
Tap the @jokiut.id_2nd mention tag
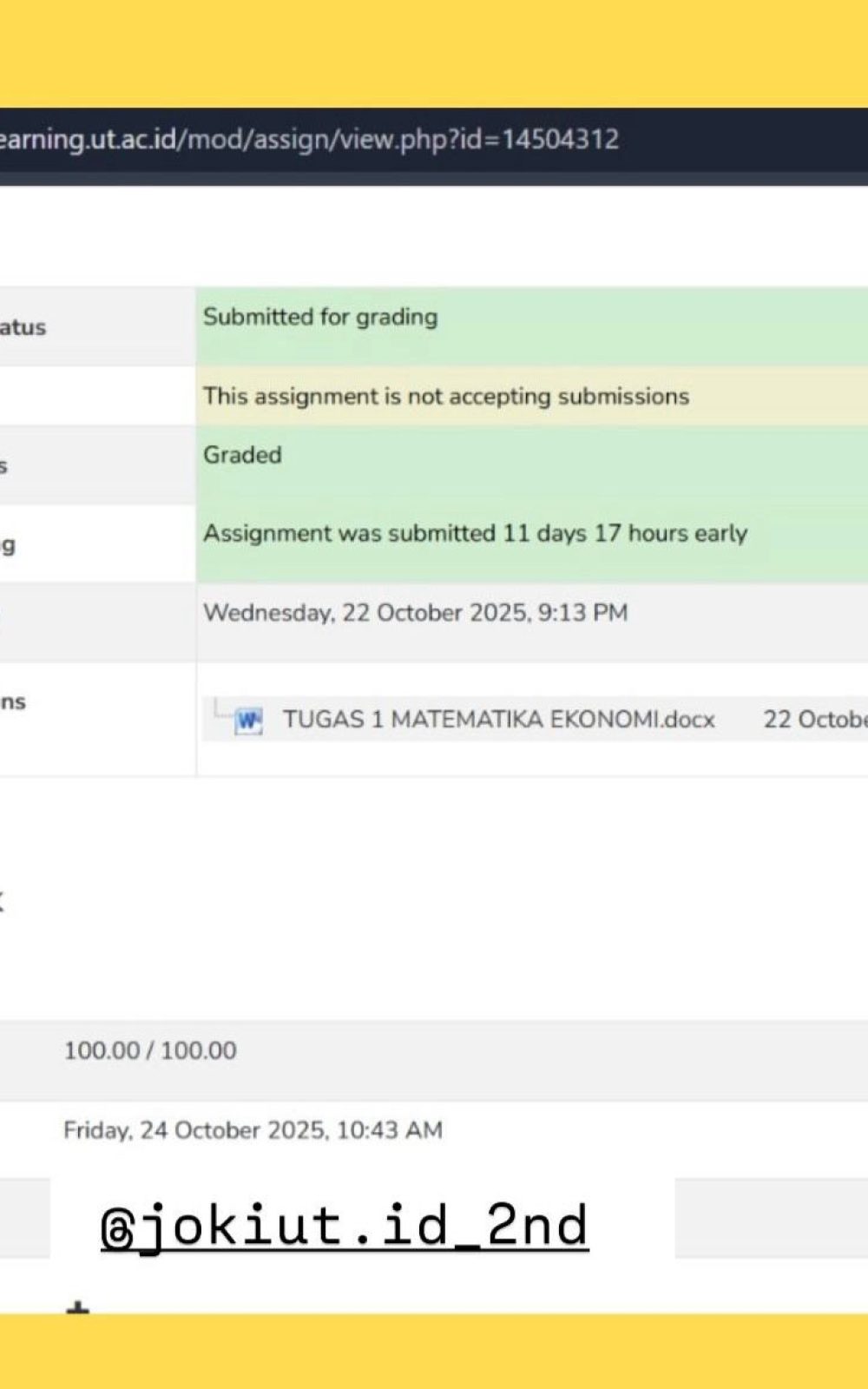[345, 1226]
